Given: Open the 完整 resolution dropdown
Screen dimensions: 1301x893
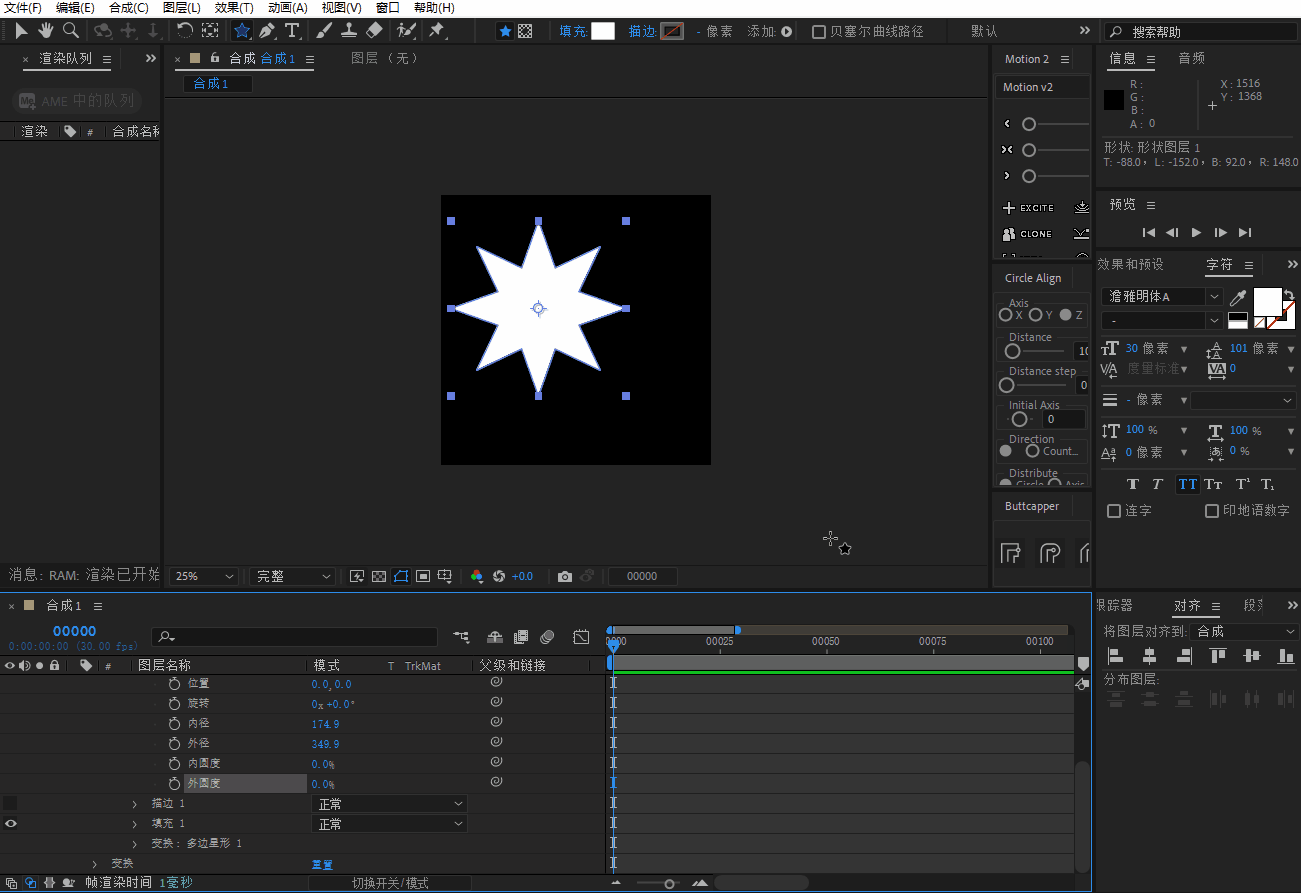Looking at the screenshot, I should [x=292, y=577].
